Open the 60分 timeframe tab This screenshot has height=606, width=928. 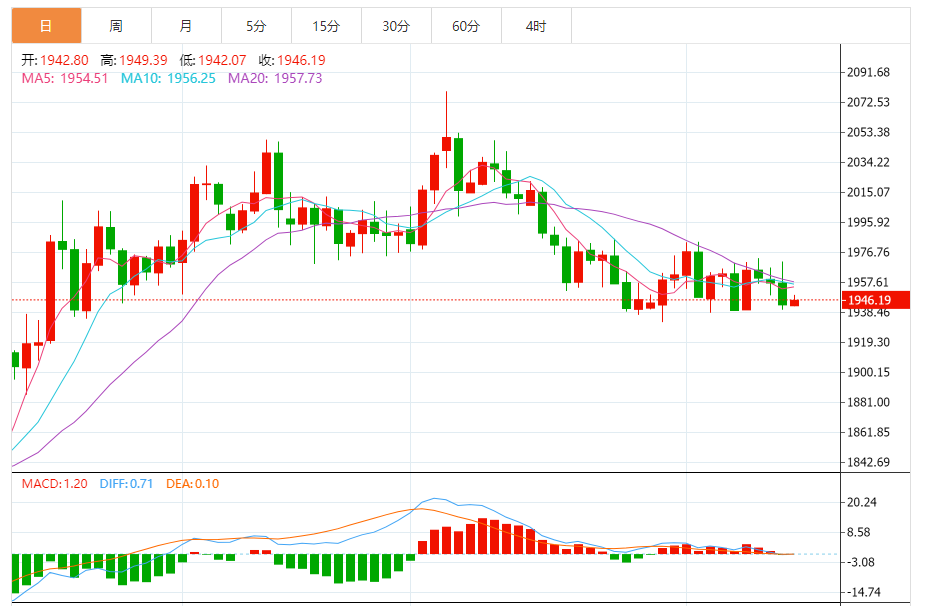[466, 26]
